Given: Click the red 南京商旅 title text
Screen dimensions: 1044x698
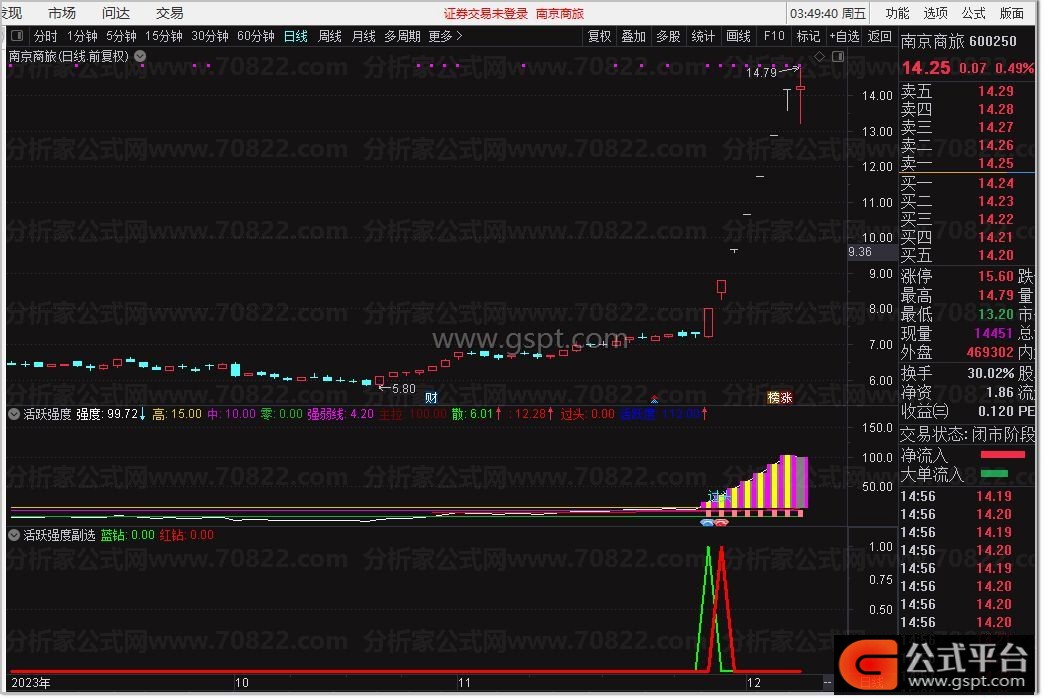Looking at the screenshot, I should click(560, 13).
